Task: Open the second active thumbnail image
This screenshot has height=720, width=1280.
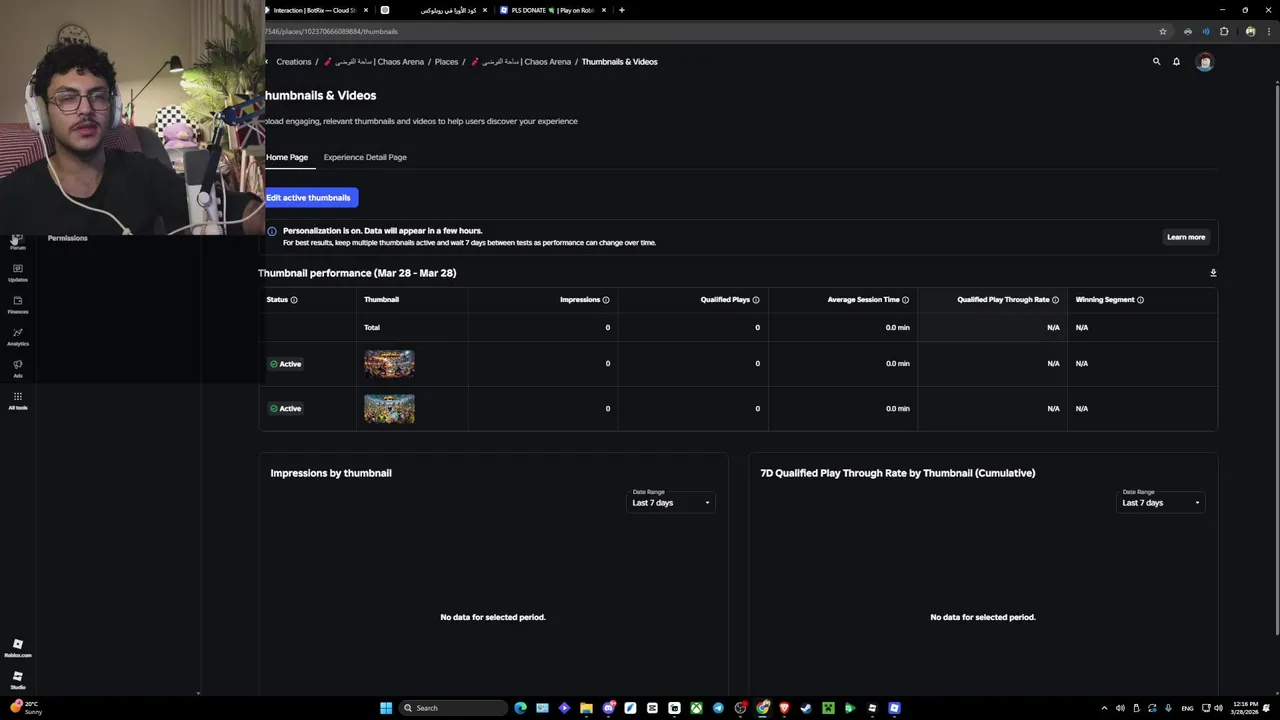Action: pyautogui.click(x=389, y=409)
